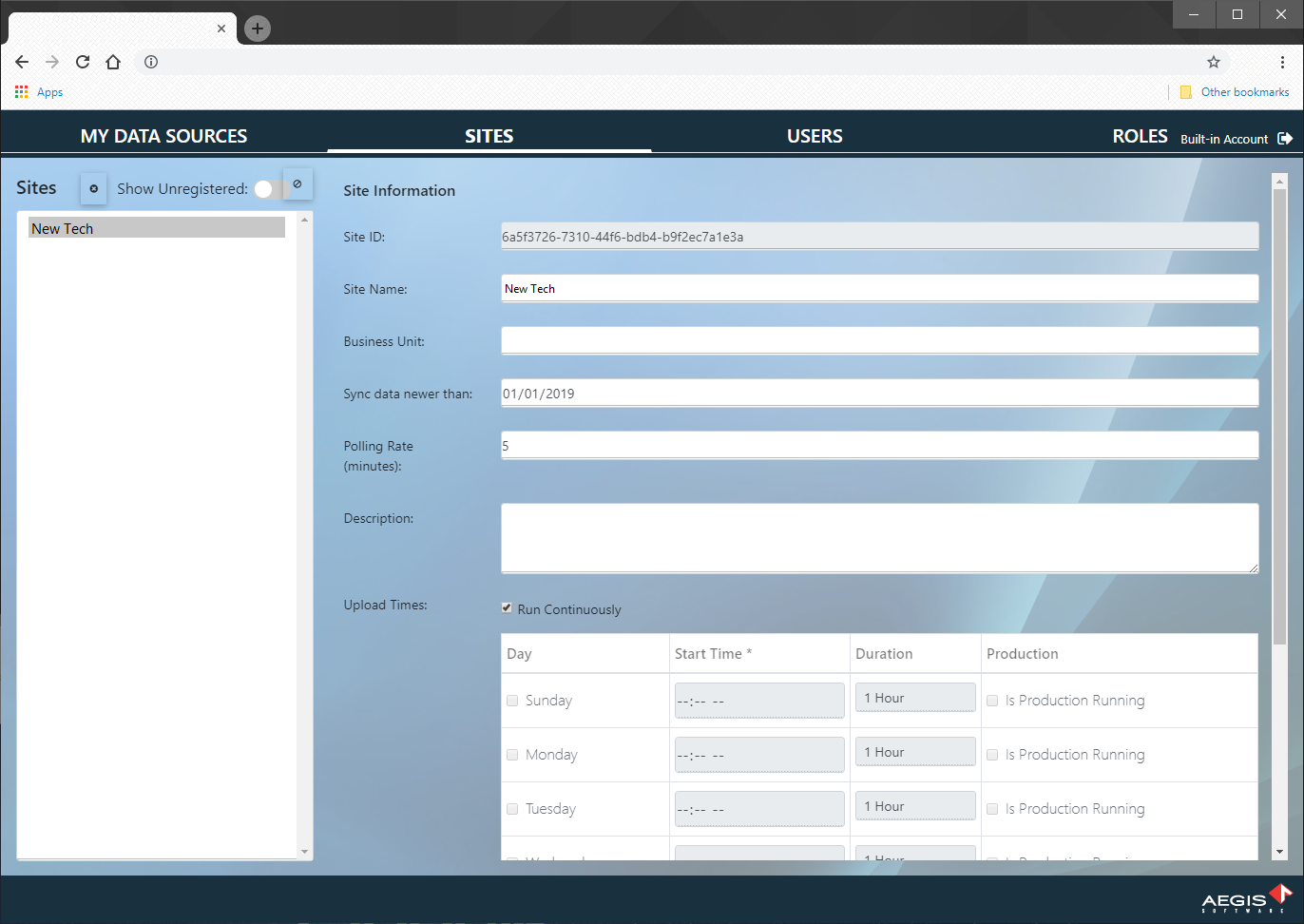The image size is (1304, 924).
Task: Reload the current page
Action: pos(83,62)
